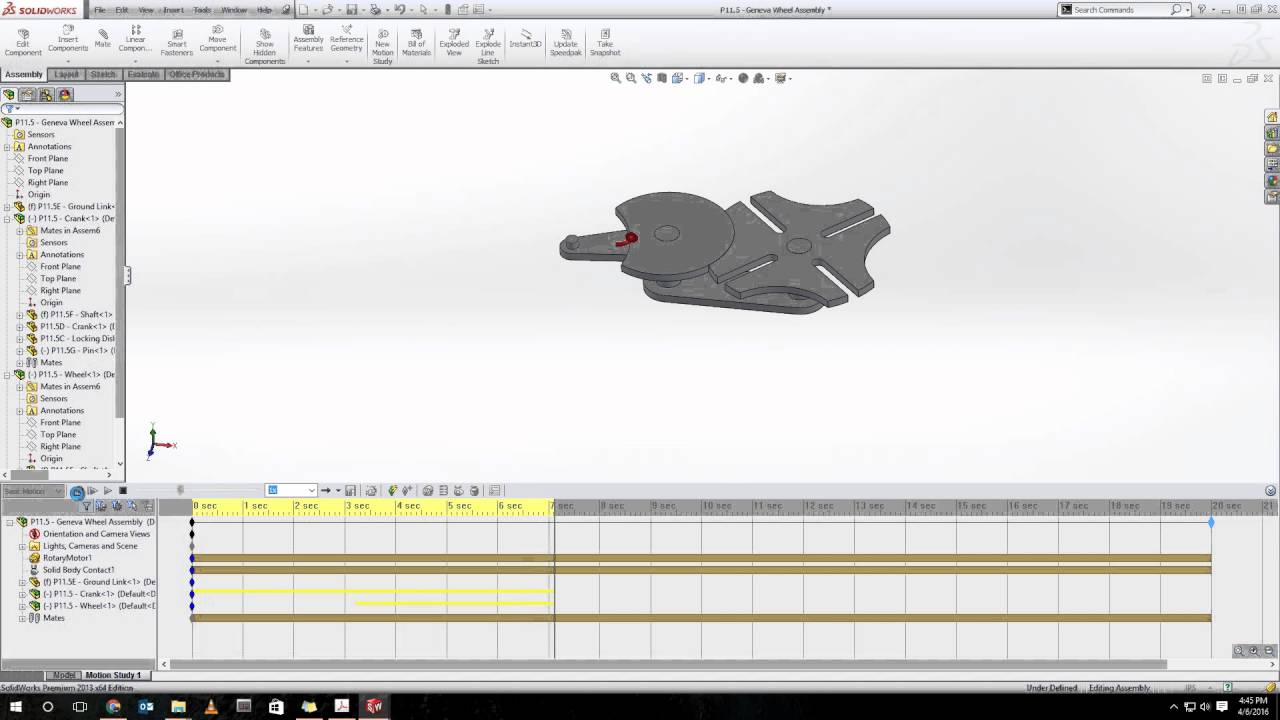
Task: Switch to the Office Products tab
Action: pyautogui.click(x=197, y=75)
